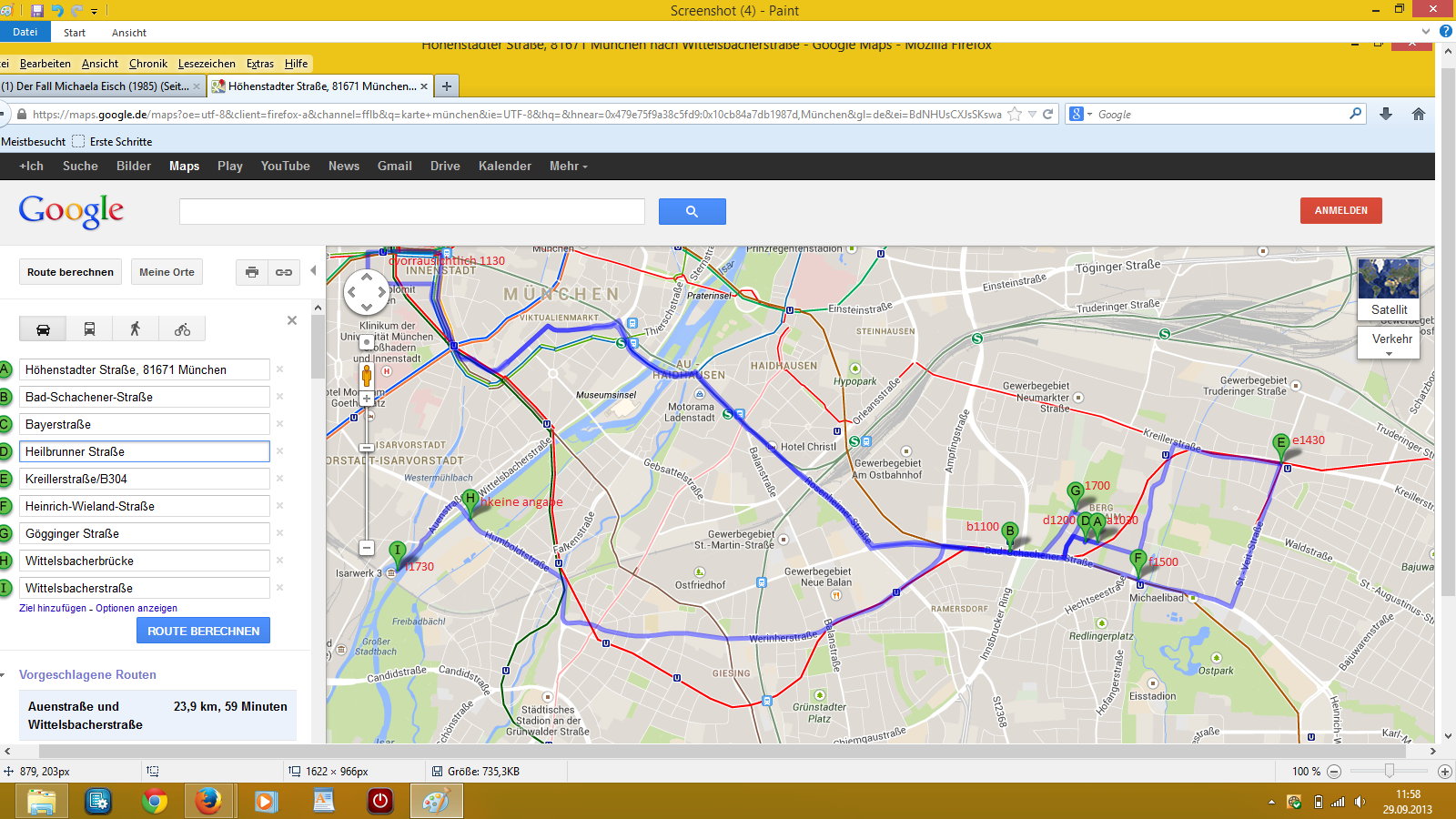This screenshot has height=819, width=1456.
Task: Switch to the Ansicht ribbon tab
Action: (x=128, y=33)
